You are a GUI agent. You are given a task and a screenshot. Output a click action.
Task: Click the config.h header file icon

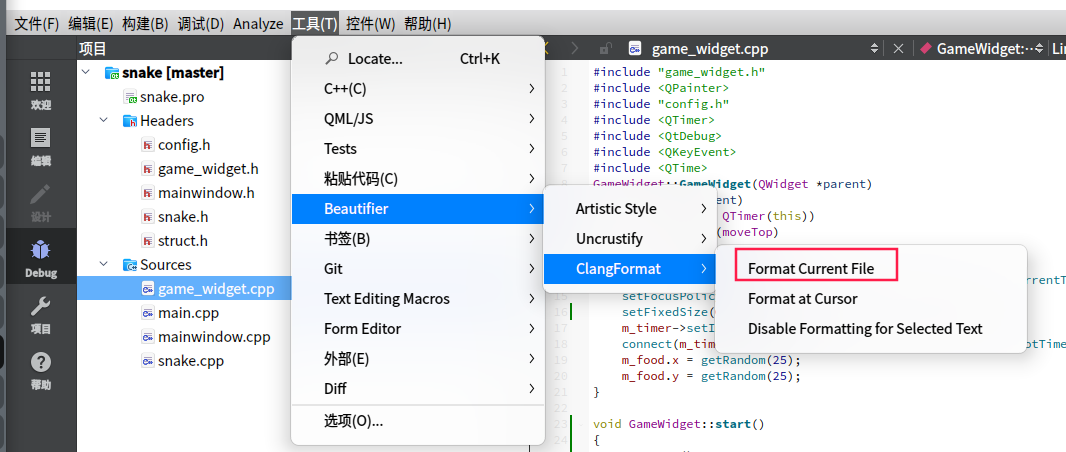click(148, 145)
